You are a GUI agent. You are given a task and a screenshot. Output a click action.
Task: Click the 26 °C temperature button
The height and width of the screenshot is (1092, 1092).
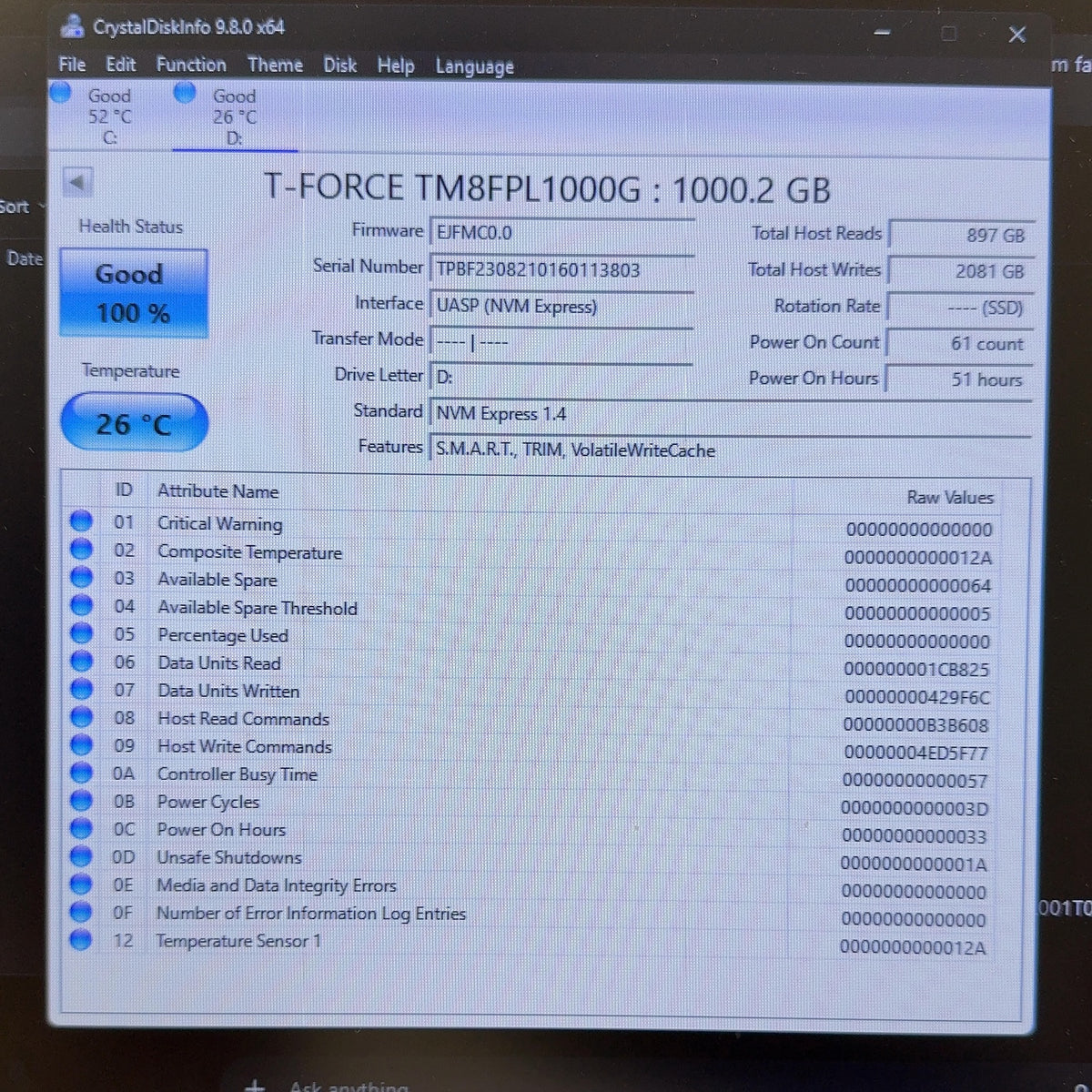tap(134, 423)
